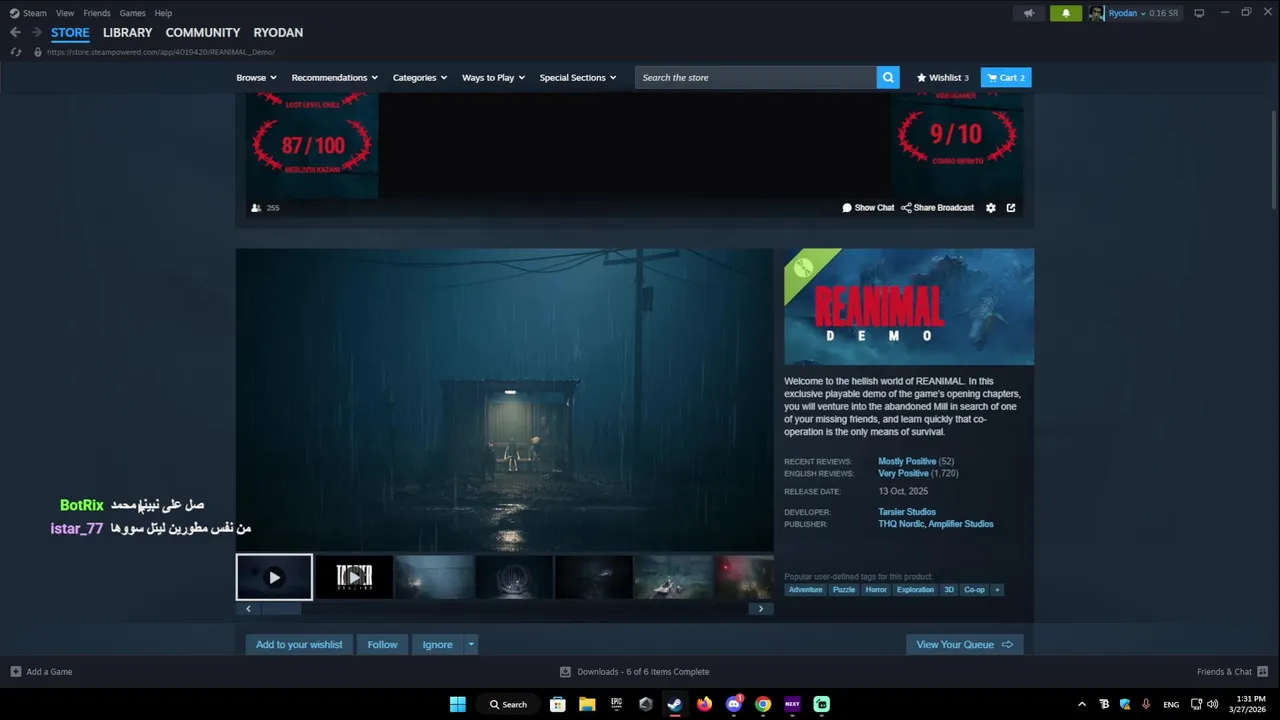Screen dimensions: 1280x720
Task: Open the Wishlist 3 link
Action: tap(942, 77)
